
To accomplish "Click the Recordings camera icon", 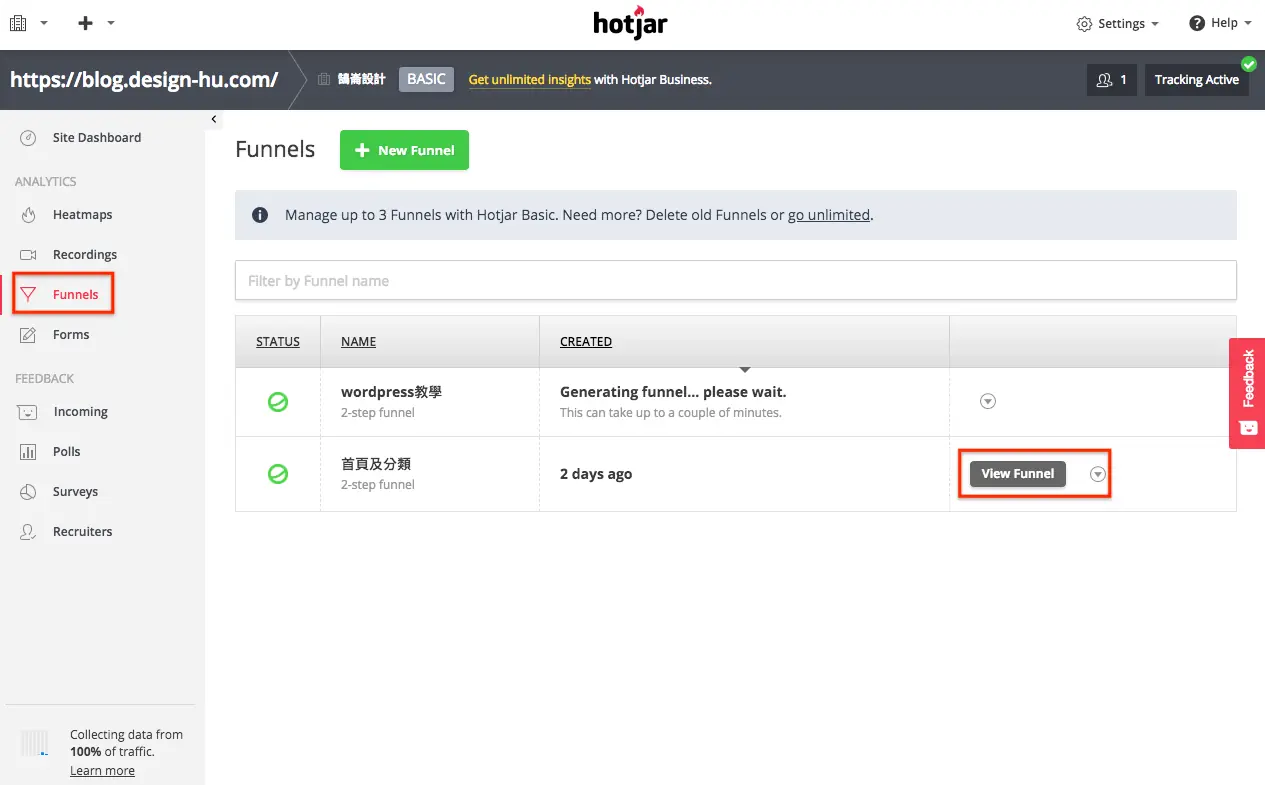I will pos(29,255).
